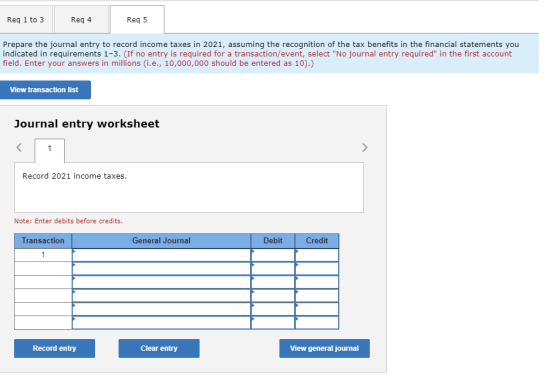Open second row General Journal account dropdown
Screen dimensions: 560x389
point(161,269)
